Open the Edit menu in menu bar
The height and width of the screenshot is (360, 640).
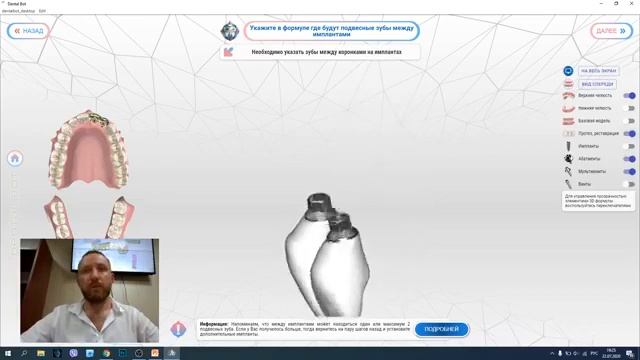[42, 11]
